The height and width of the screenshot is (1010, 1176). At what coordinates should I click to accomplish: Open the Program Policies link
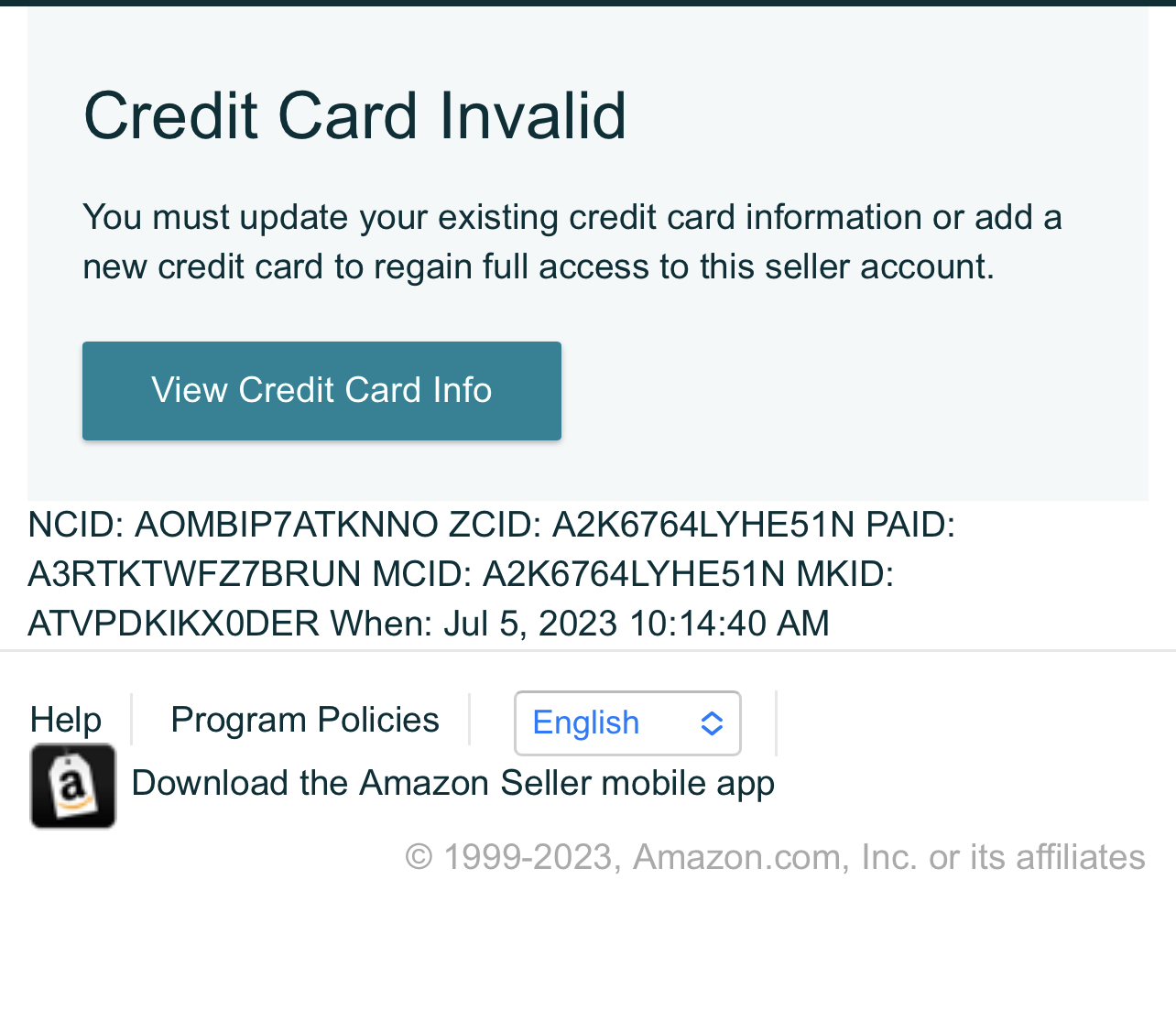tap(305, 721)
